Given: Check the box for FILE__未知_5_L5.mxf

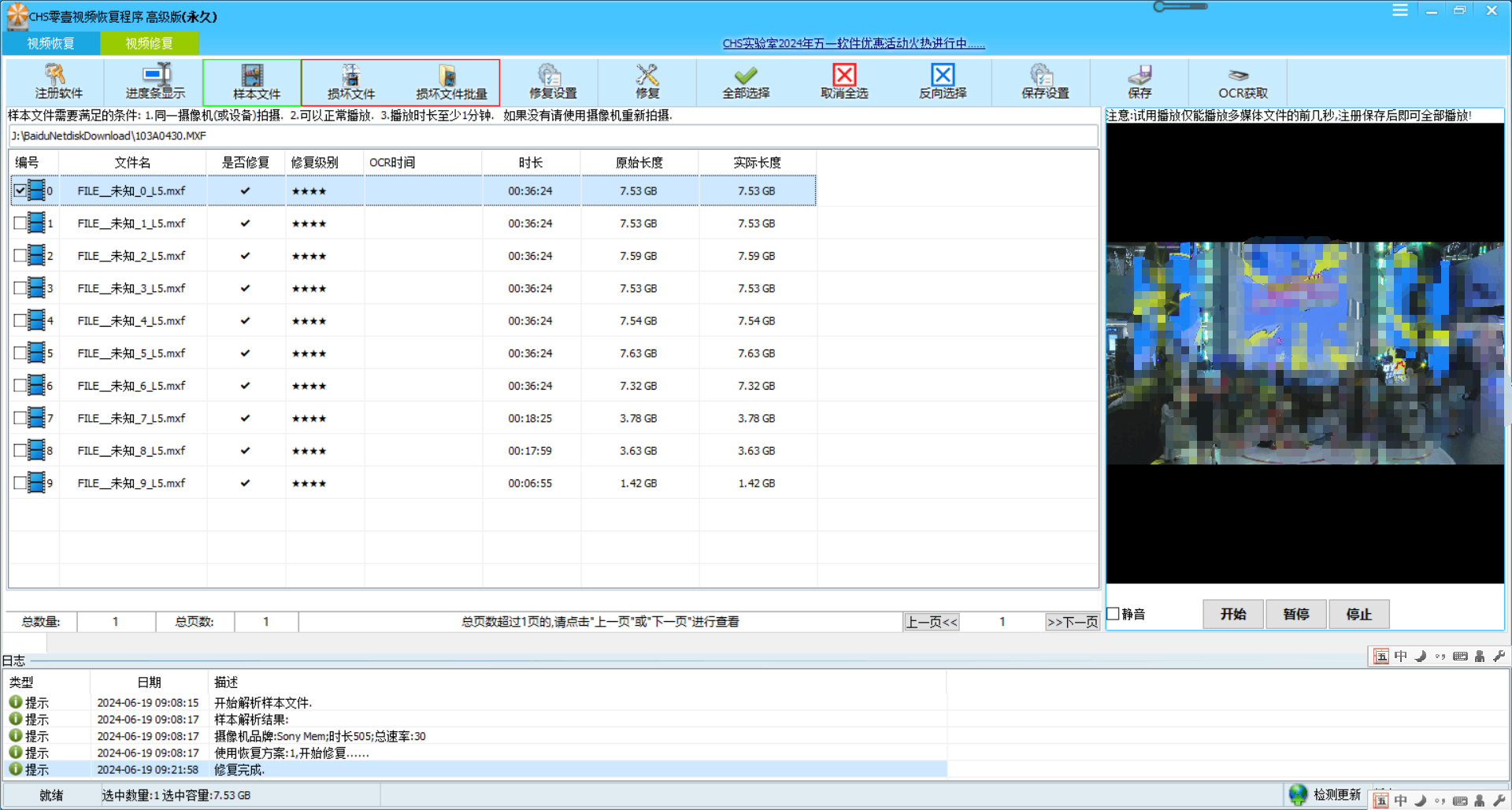Looking at the screenshot, I should point(20,353).
